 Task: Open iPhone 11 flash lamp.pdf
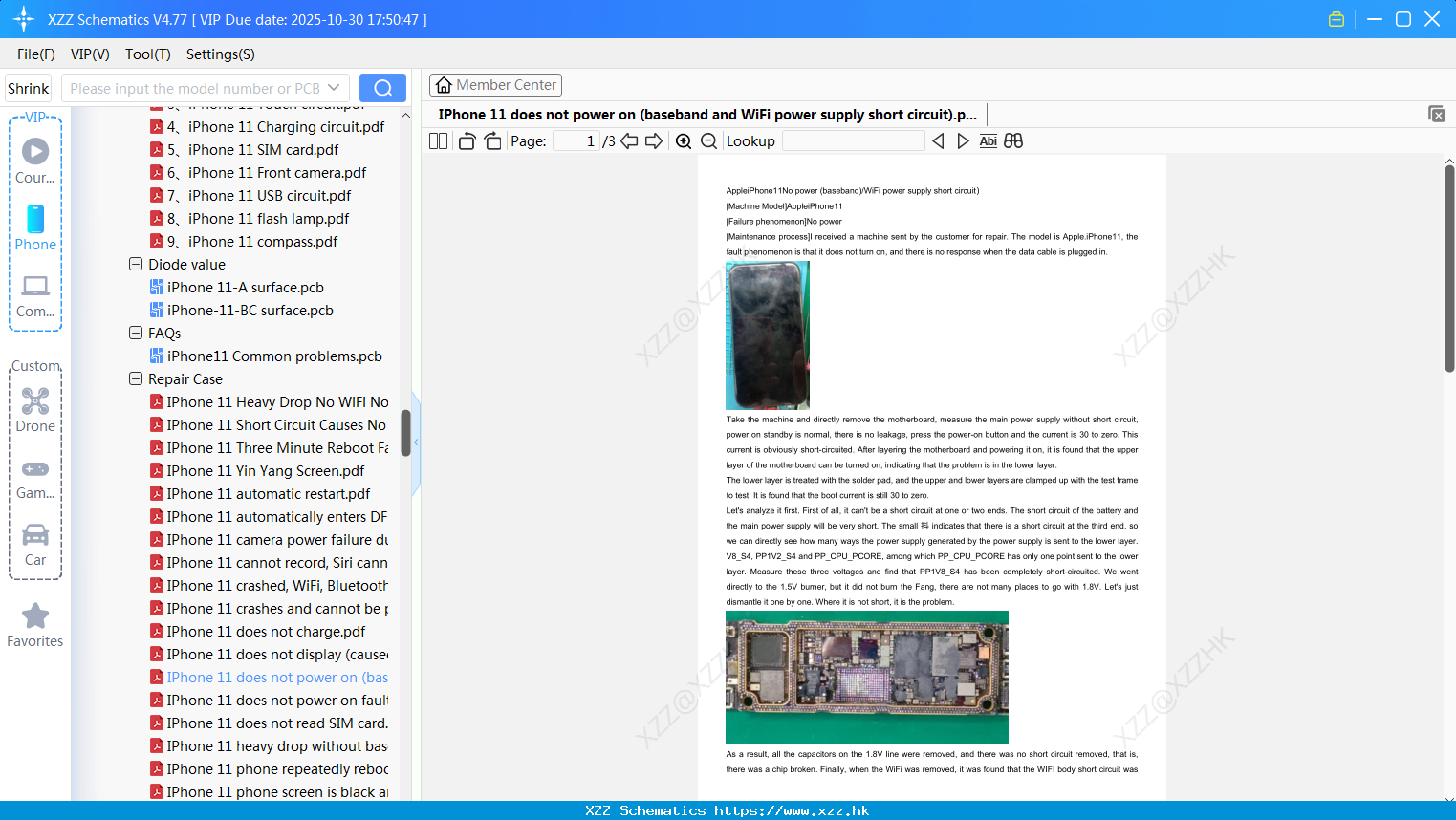coord(250,218)
